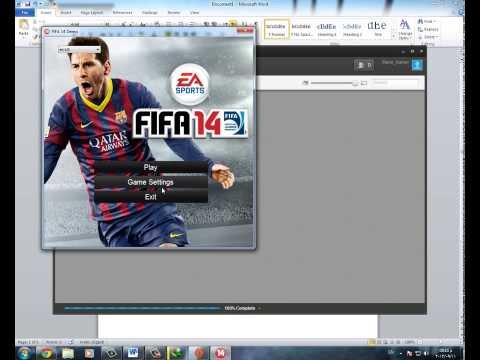
Task: Click the volume icon in system tray
Action: click(x=426, y=353)
